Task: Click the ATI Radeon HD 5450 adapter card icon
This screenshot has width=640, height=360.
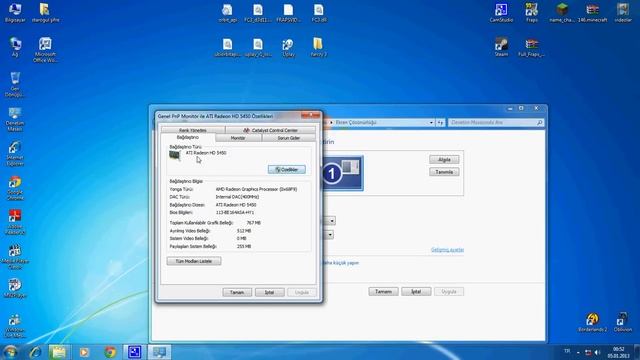Action: (x=175, y=156)
